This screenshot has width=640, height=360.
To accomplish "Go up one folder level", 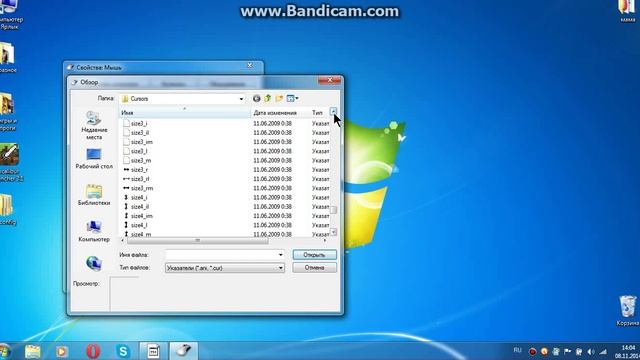I will (x=268, y=98).
